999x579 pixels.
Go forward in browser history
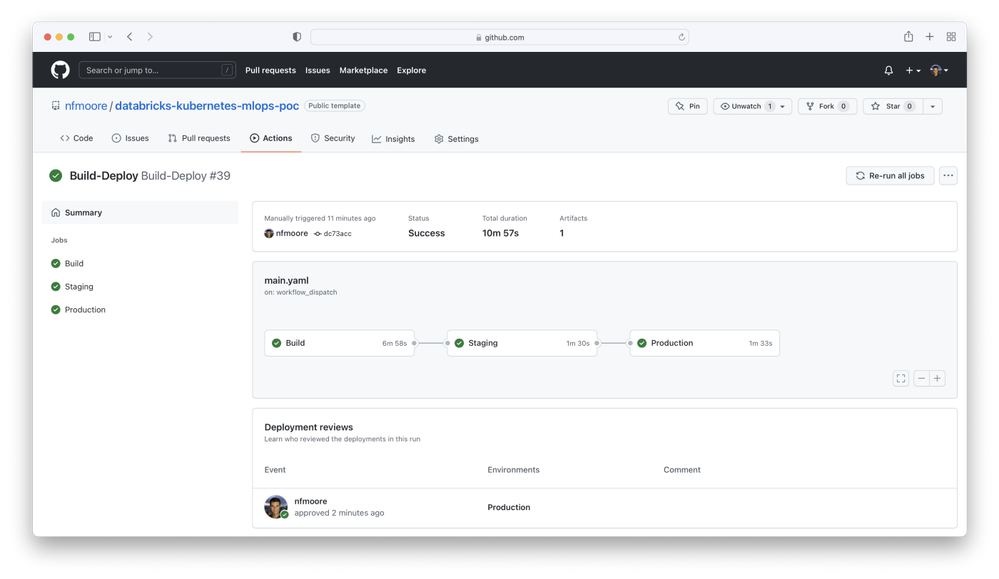pyautogui.click(x=150, y=37)
